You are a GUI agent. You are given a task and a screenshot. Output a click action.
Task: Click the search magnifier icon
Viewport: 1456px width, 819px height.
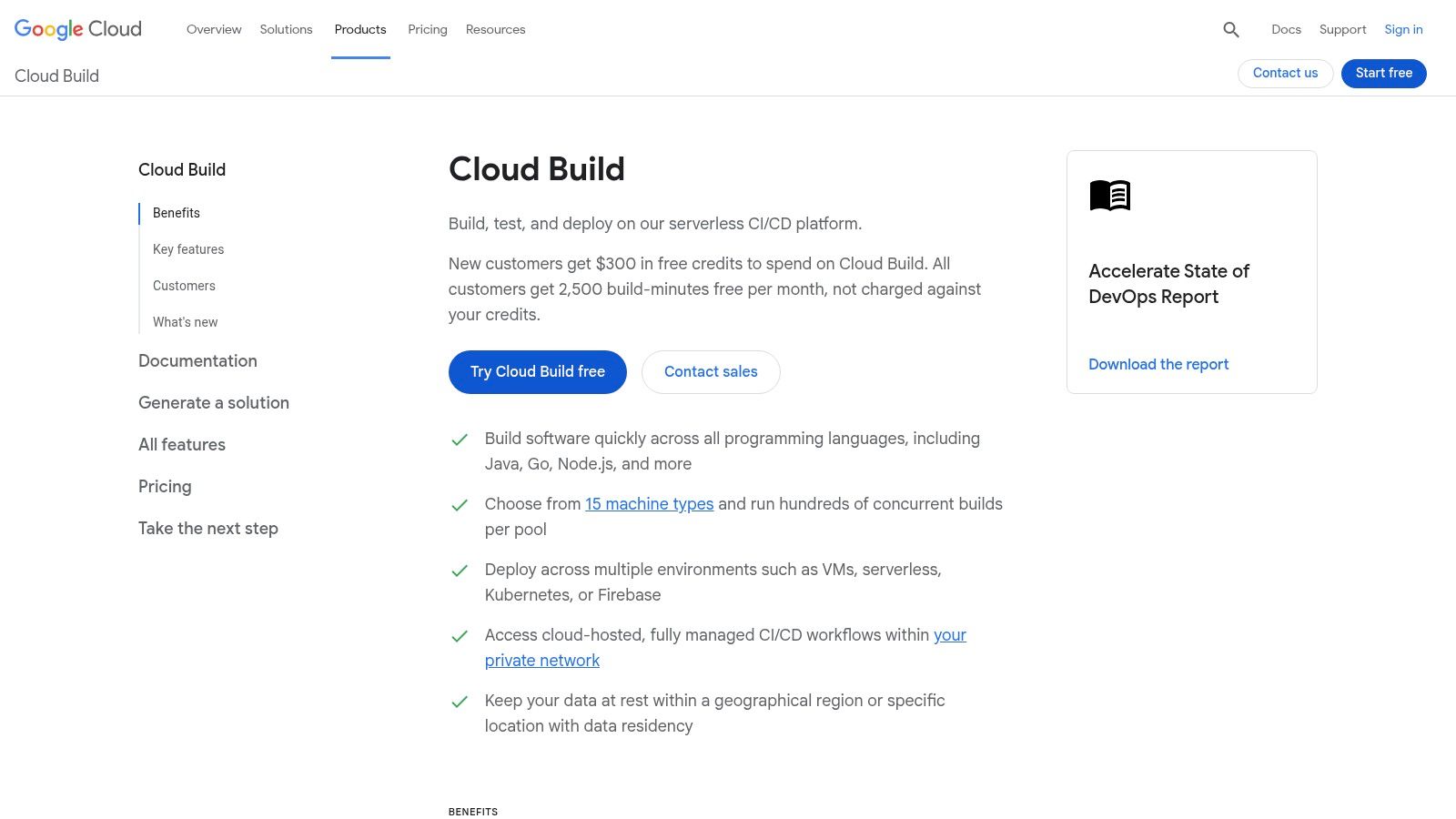coord(1231,29)
